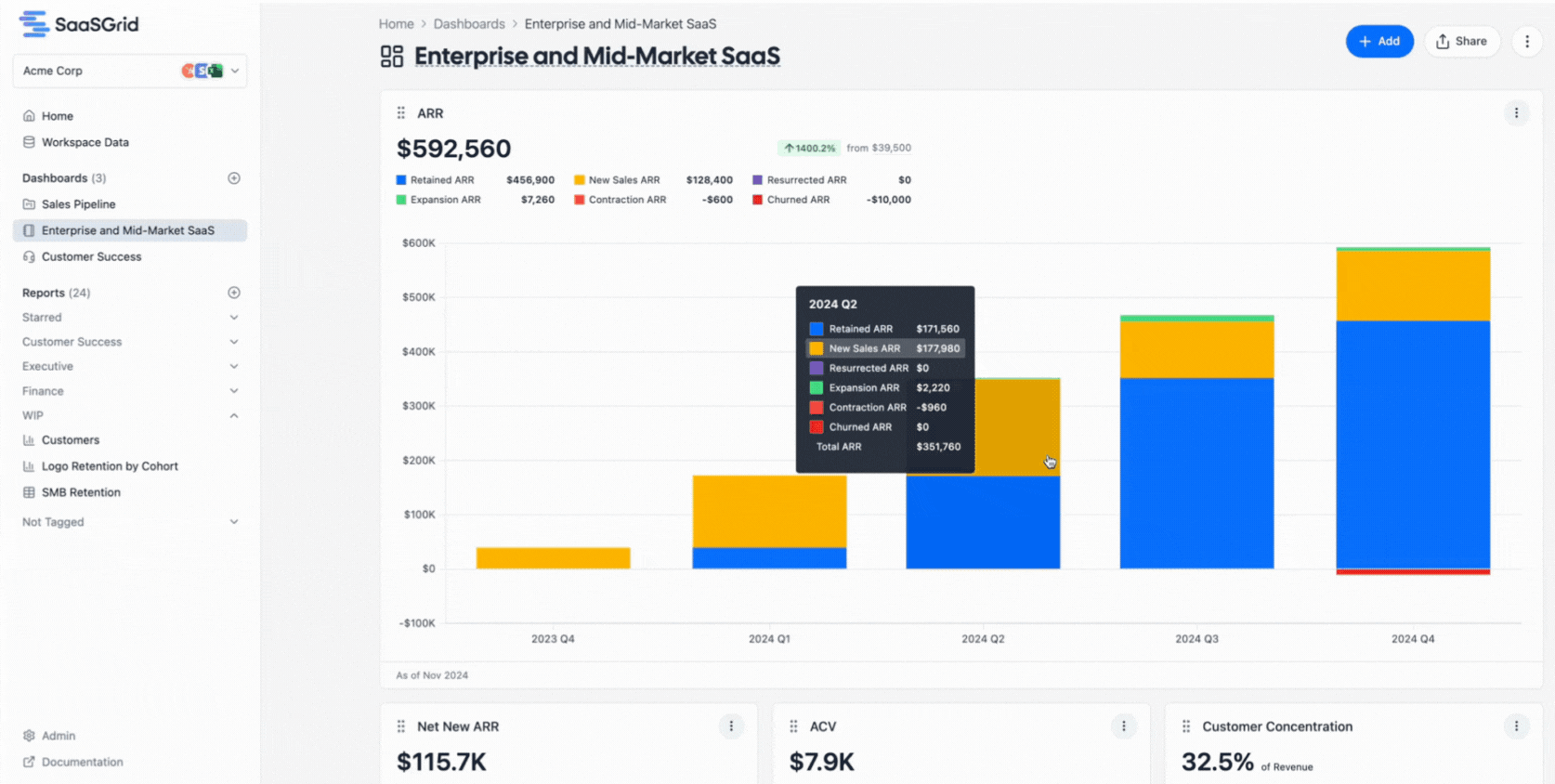The image size is (1555, 784).
Task: Open Customer Concentration card options menu
Action: 1516,726
